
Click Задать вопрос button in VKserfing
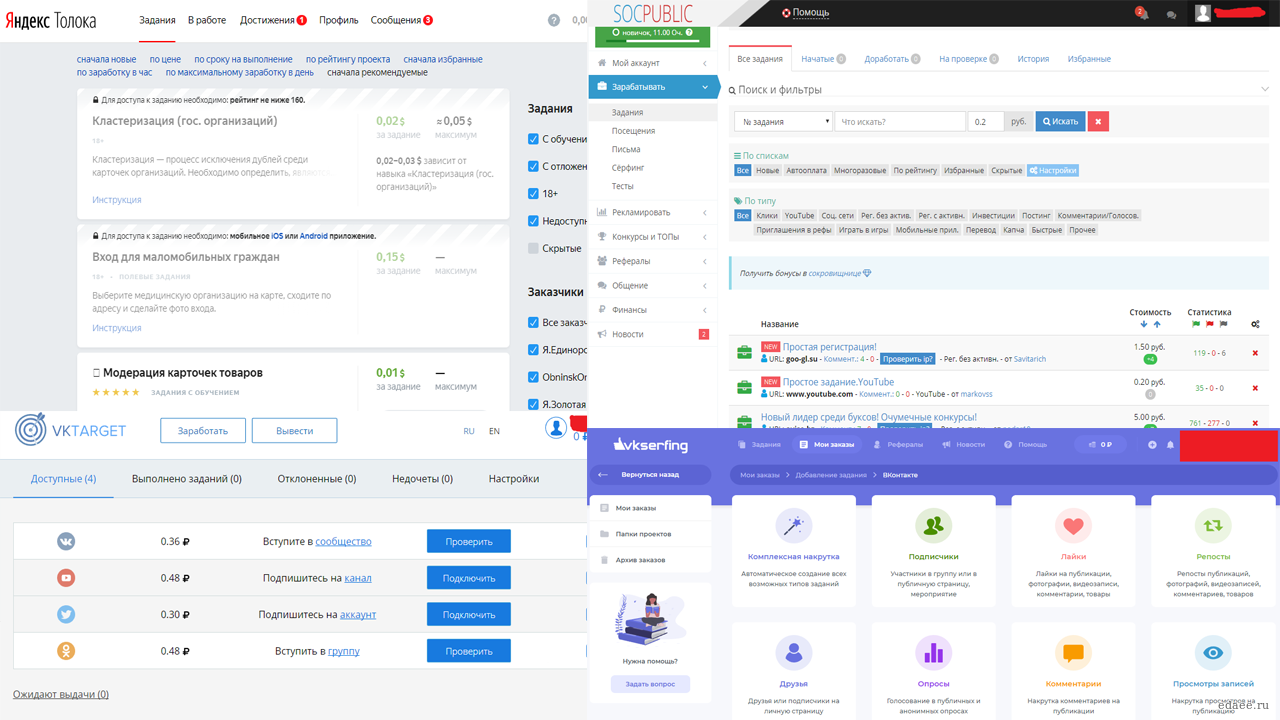pyautogui.click(x=650, y=684)
